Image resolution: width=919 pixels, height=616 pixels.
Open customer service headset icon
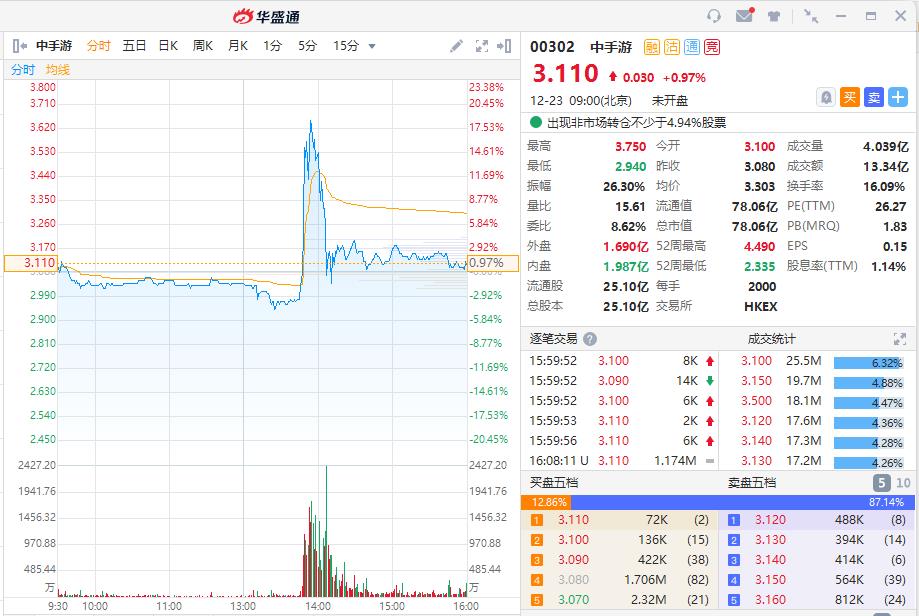pyautogui.click(x=714, y=16)
